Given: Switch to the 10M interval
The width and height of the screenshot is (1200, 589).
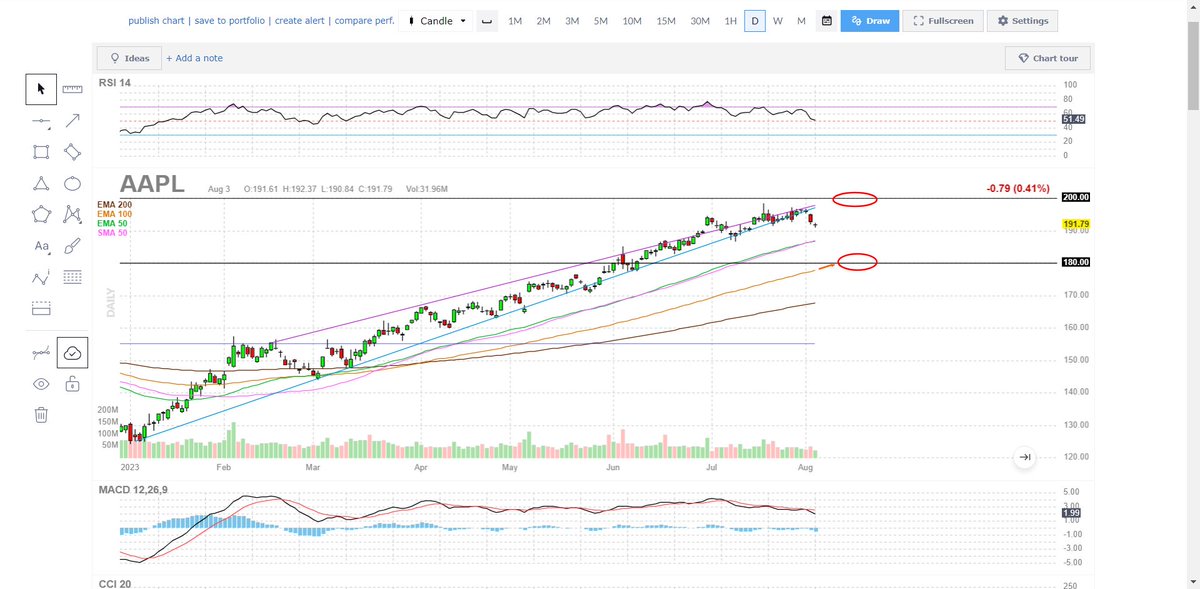Looking at the screenshot, I should tap(632, 21).
